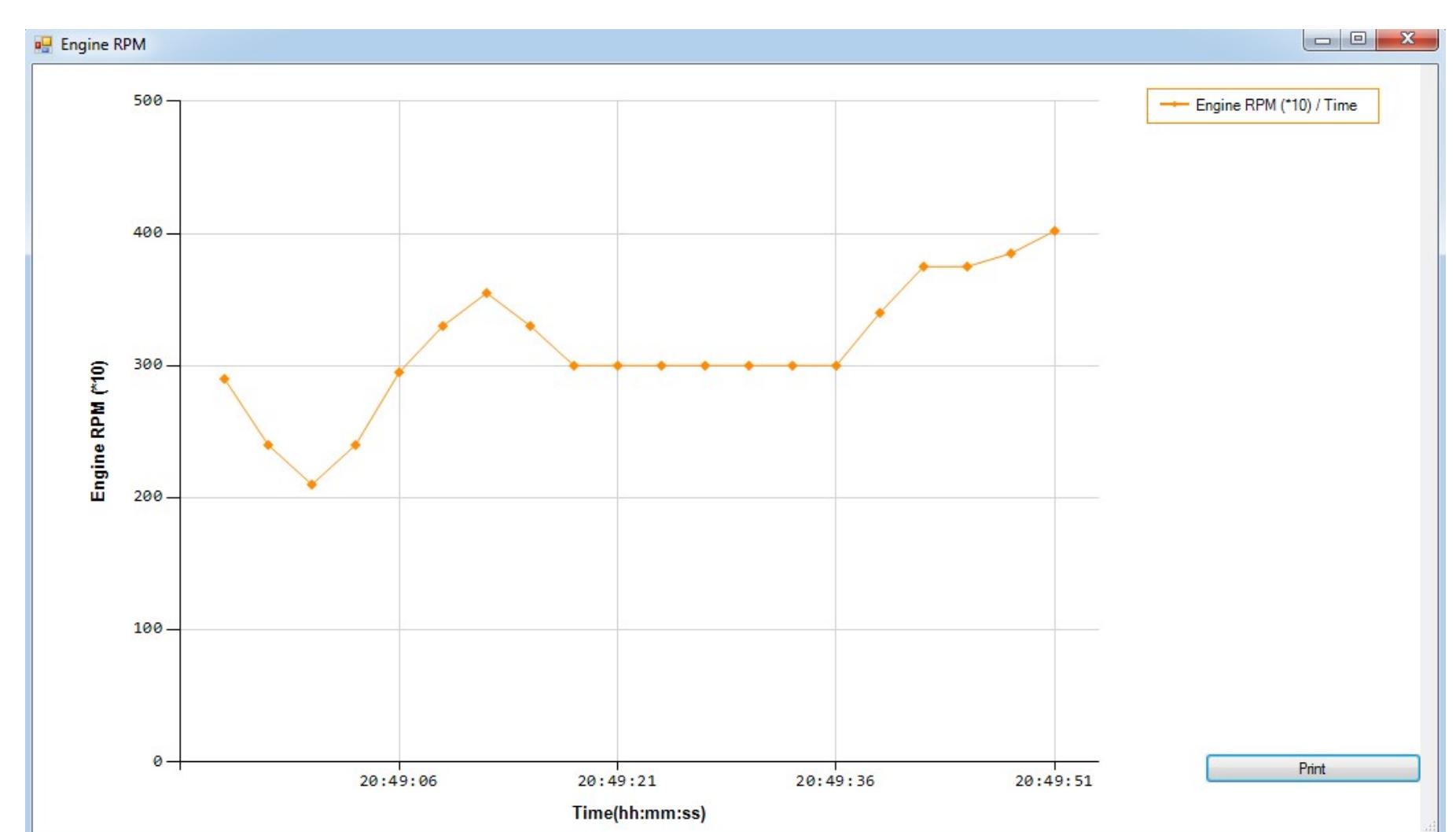Viewport: 1456px width, 832px height.
Task: Click the highest data point near 400
Action: tap(1054, 231)
